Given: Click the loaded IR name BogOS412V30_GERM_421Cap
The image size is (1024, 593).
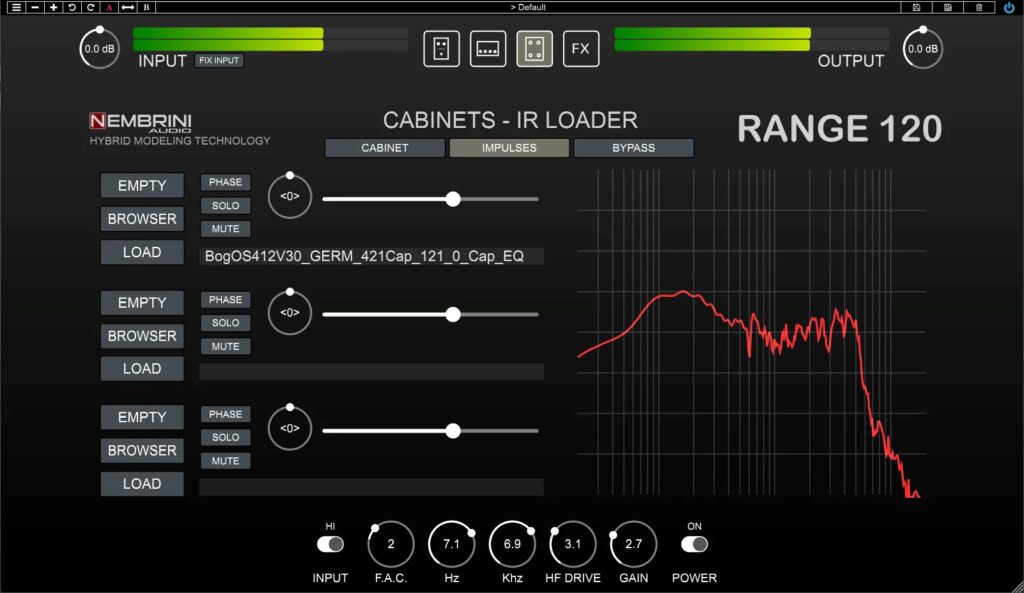Looking at the screenshot, I should pos(371,256).
